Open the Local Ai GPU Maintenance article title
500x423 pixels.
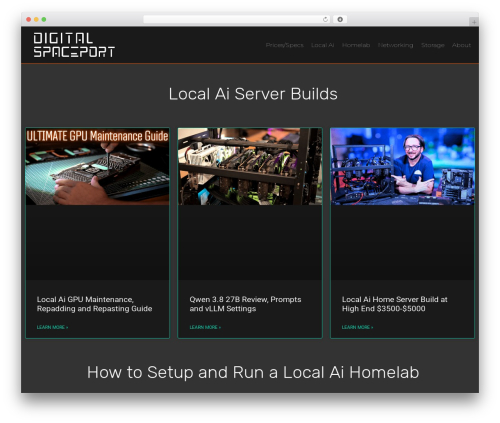coord(94,304)
